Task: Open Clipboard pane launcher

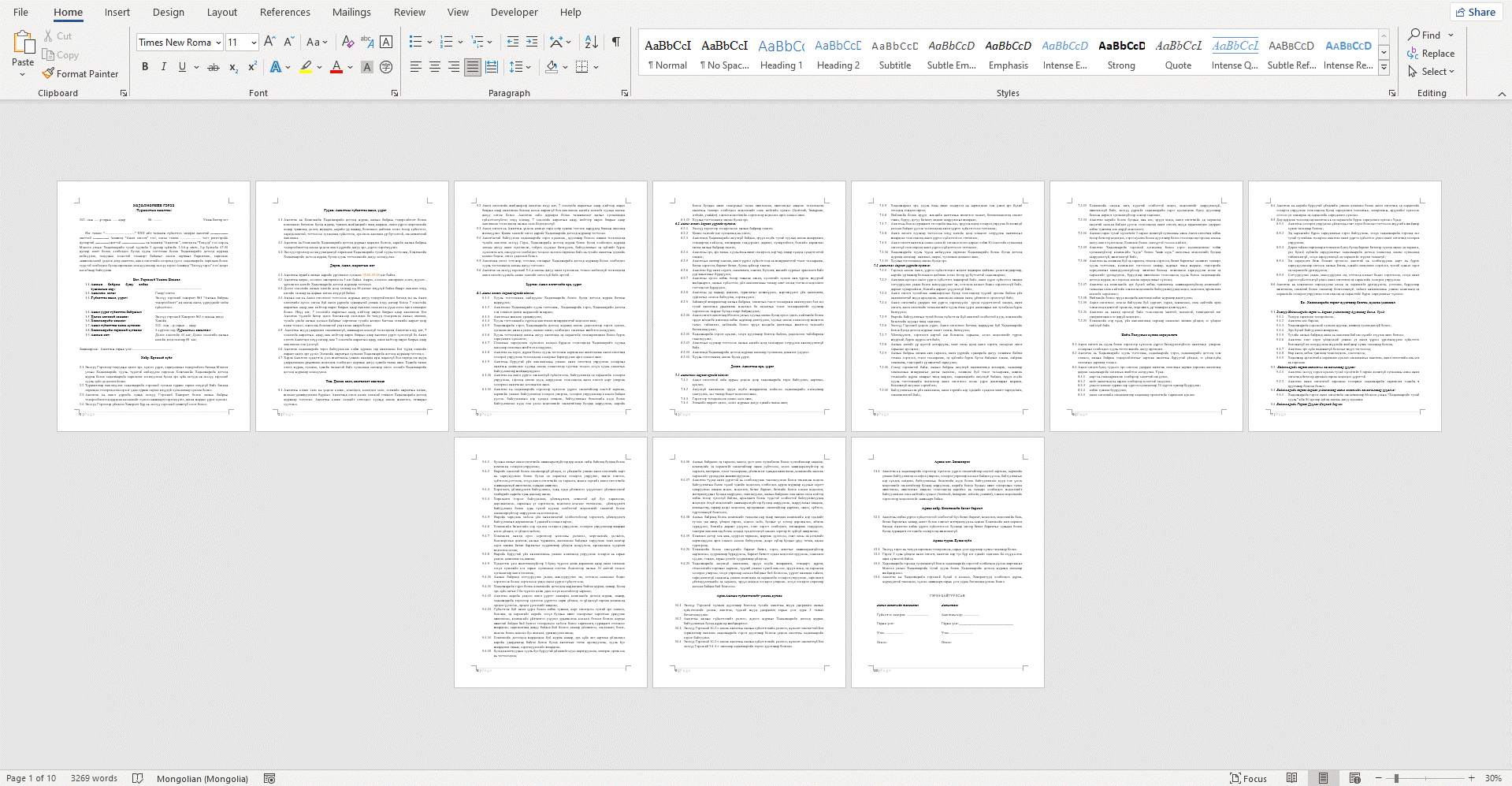Action: click(x=124, y=93)
